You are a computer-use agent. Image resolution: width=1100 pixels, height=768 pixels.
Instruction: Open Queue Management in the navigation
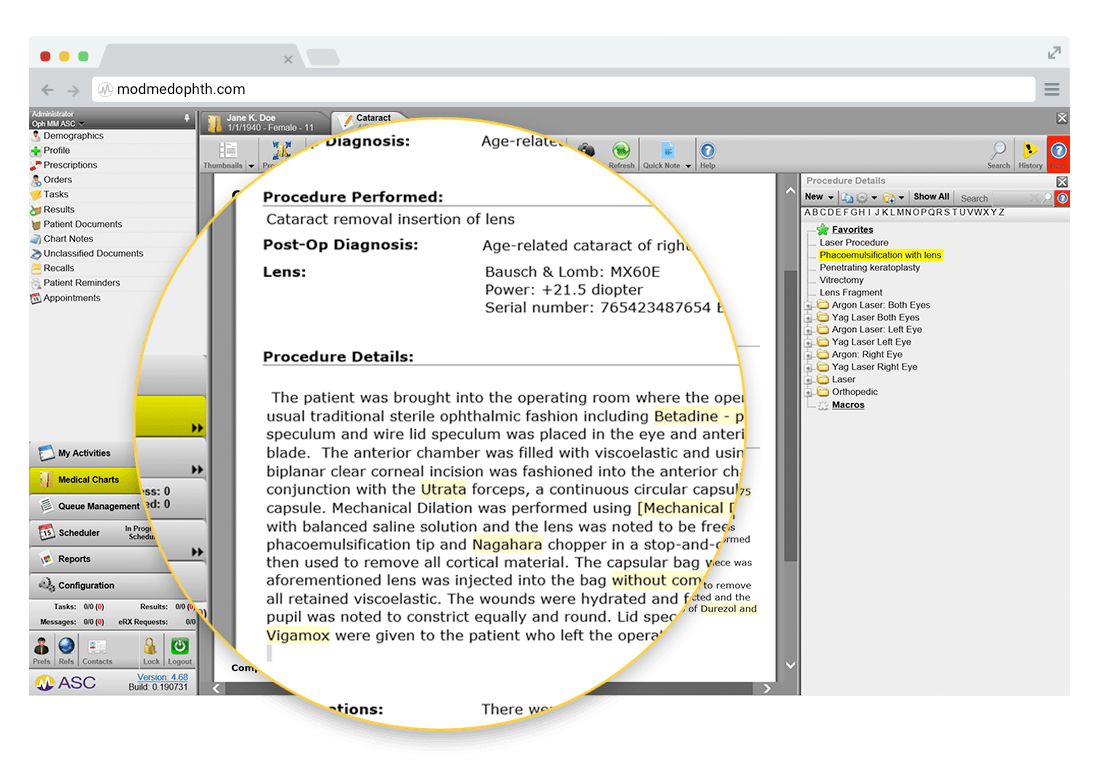(x=86, y=506)
